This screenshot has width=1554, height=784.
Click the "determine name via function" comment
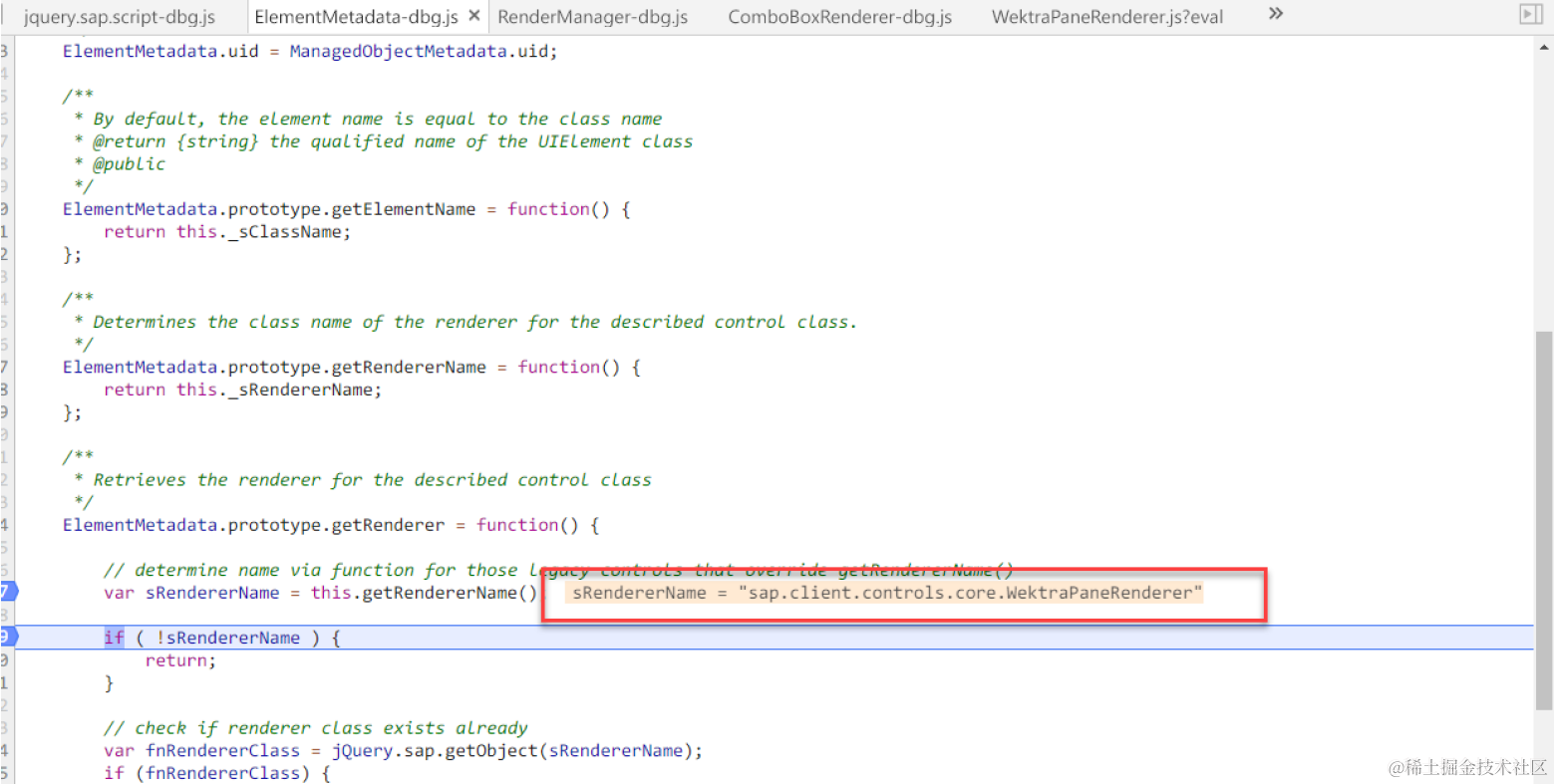point(558,571)
